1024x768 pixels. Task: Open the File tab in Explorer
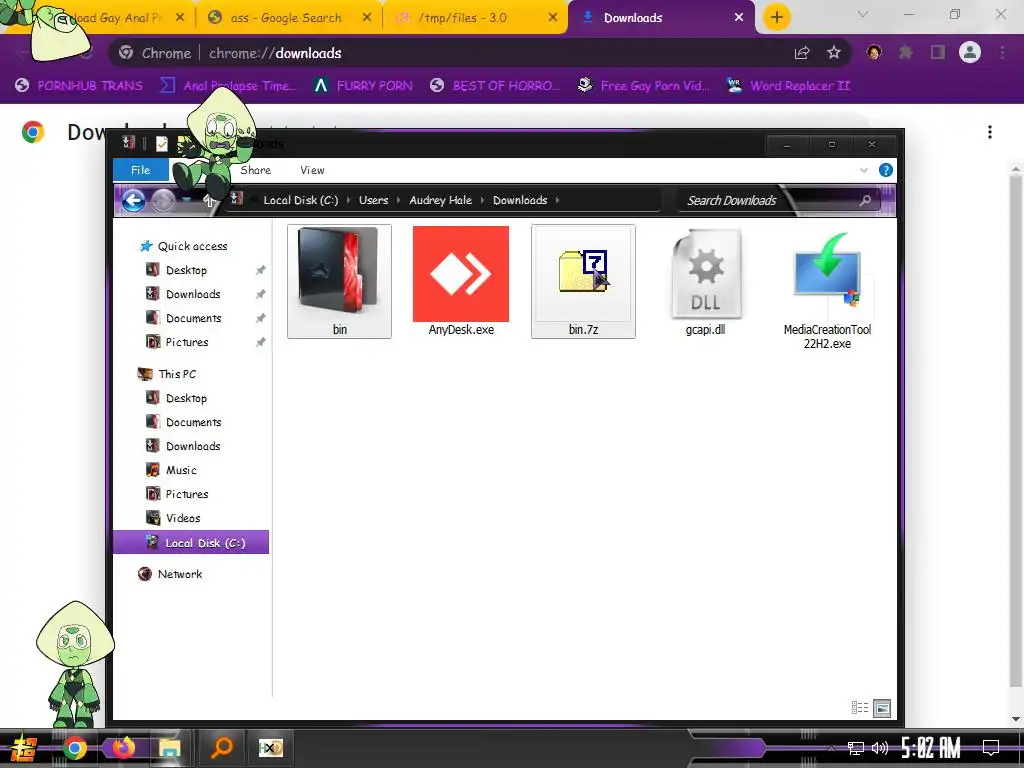pyautogui.click(x=140, y=170)
